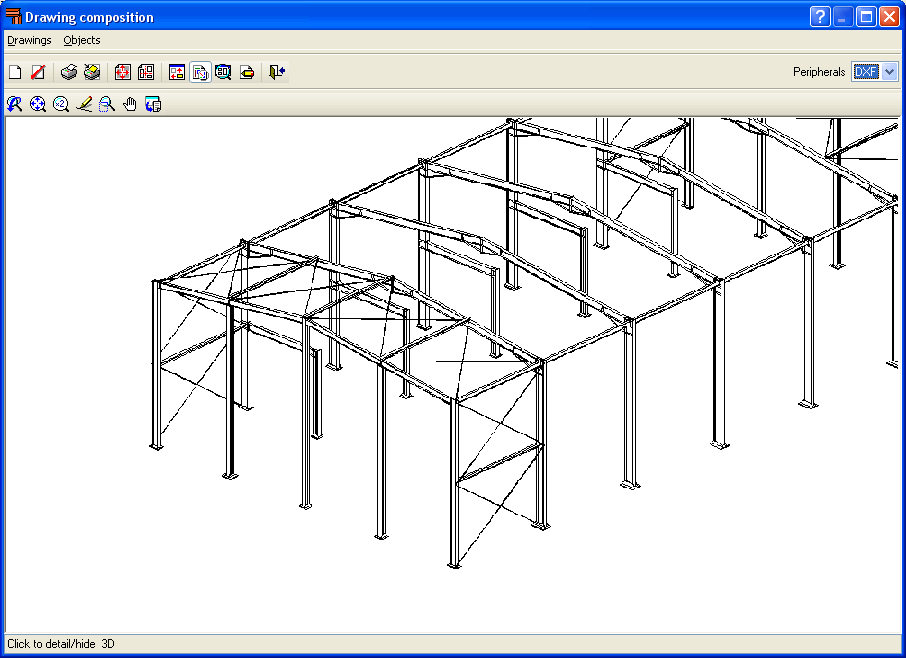Open the Peripherals dropdown arrow
Image resolution: width=906 pixels, height=658 pixels.
tap(890, 72)
